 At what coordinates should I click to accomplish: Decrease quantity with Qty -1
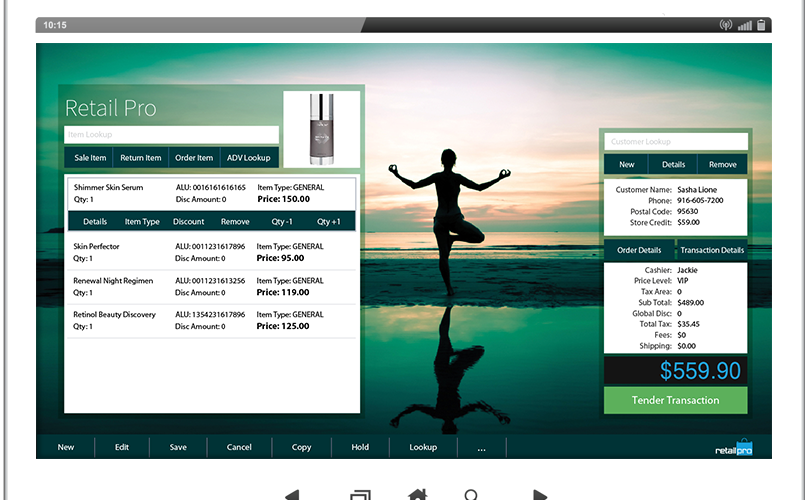click(x=282, y=222)
